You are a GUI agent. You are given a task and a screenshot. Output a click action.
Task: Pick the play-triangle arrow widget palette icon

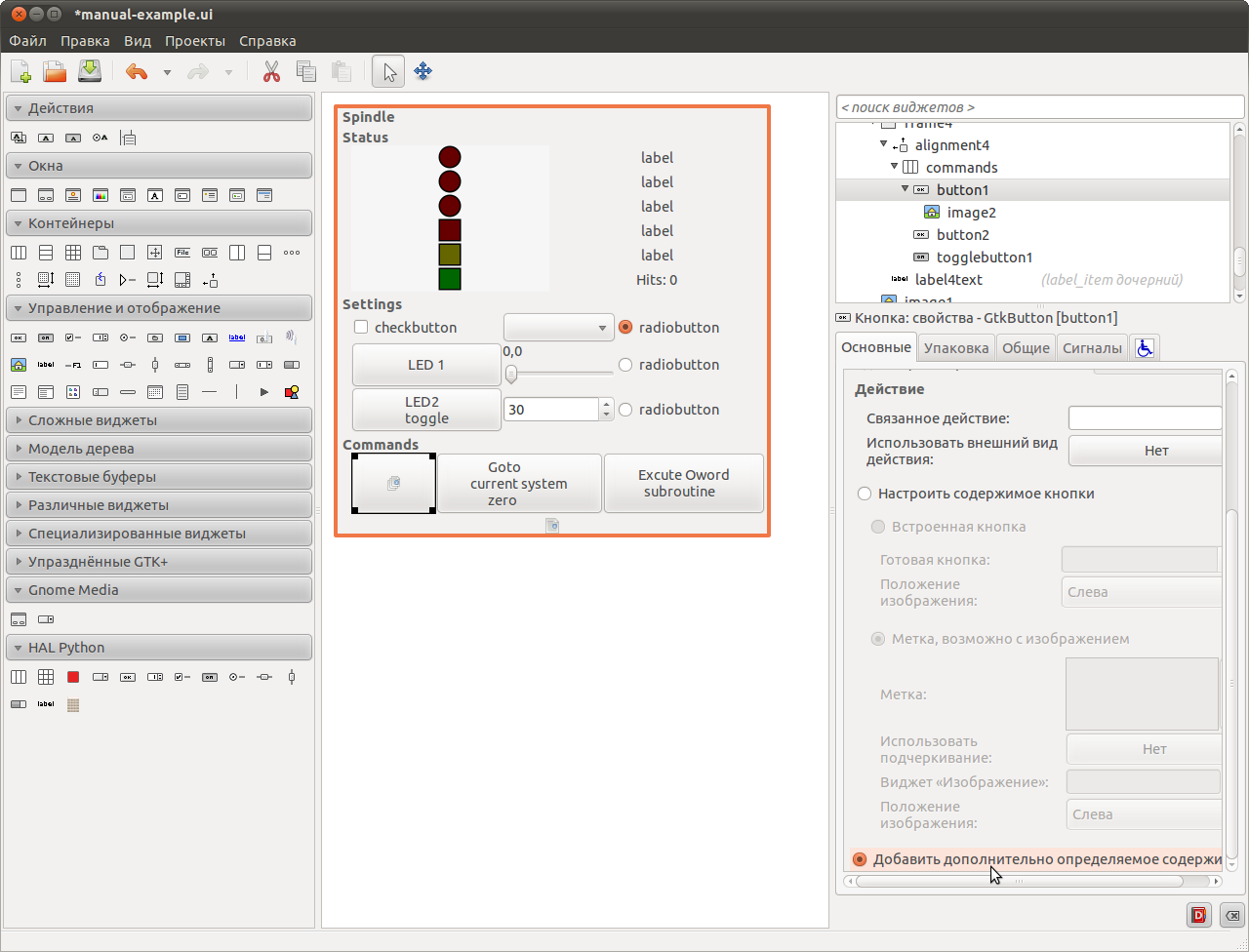tap(263, 392)
